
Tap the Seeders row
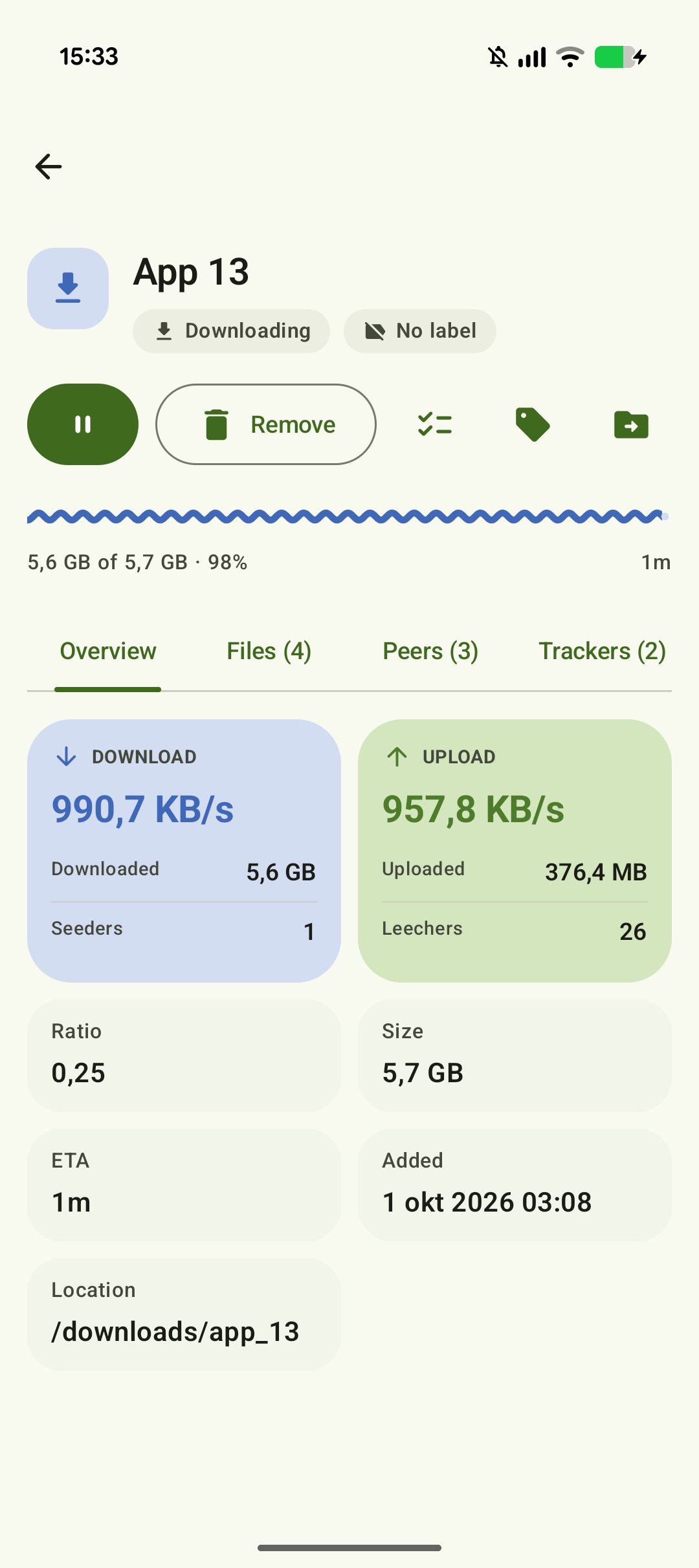[x=184, y=930]
